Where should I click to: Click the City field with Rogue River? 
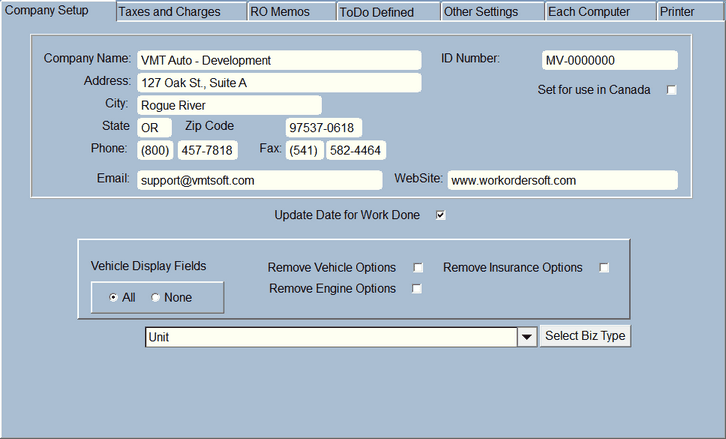click(229, 105)
